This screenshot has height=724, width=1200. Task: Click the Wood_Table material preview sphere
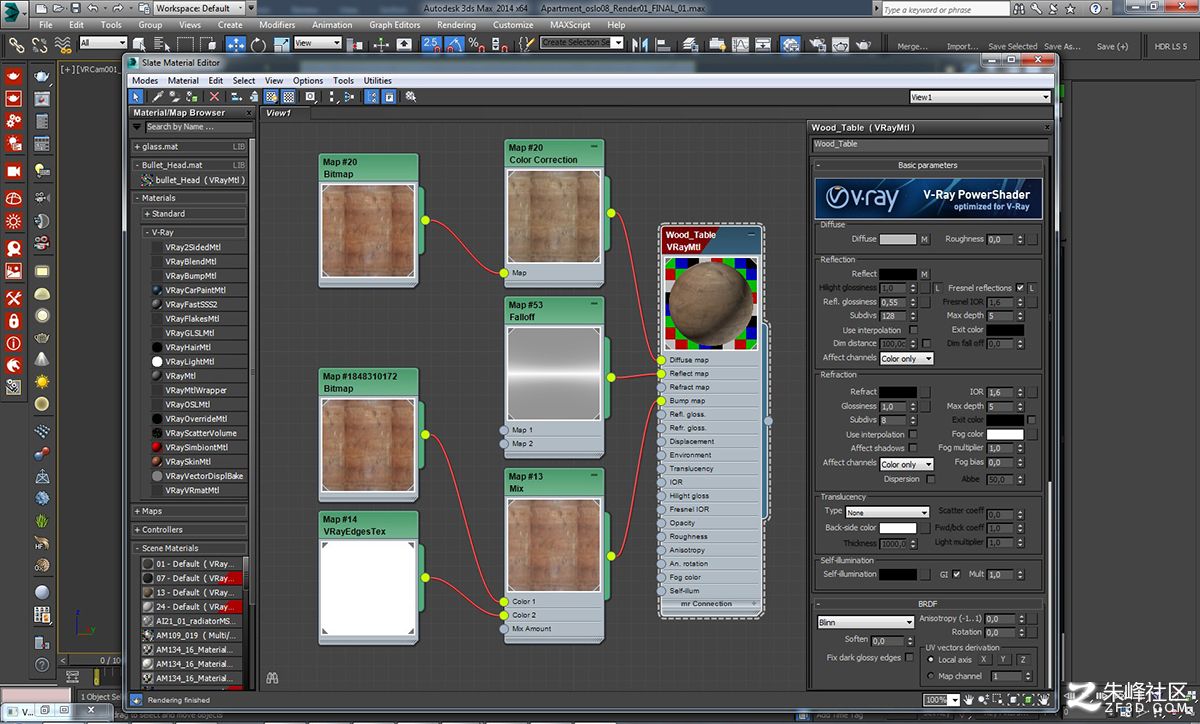pos(712,304)
